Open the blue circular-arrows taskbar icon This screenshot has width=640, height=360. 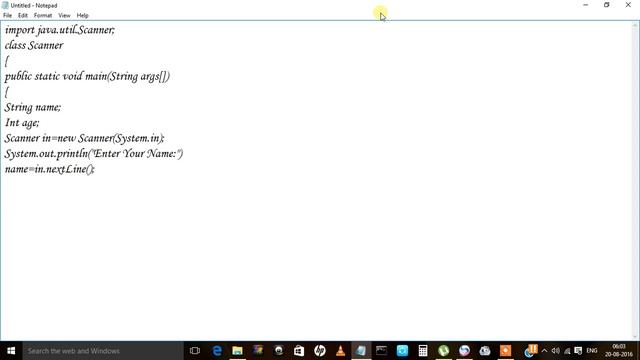pyautogui.click(x=402, y=351)
